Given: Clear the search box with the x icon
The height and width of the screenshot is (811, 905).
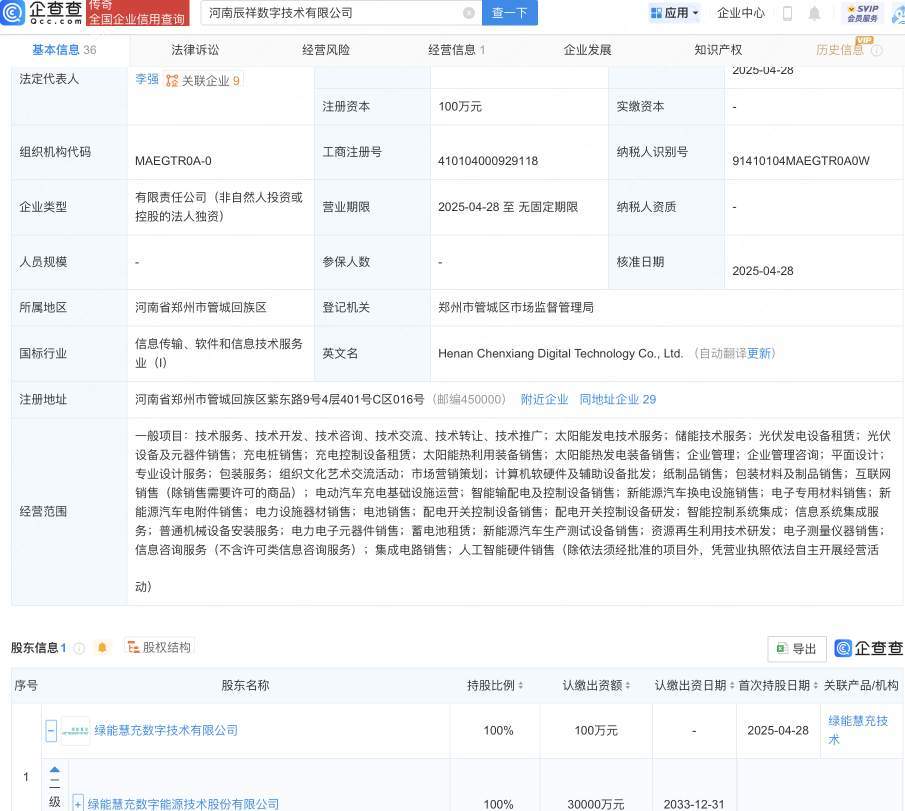Looking at the screenshot, I should click(469, 13).
